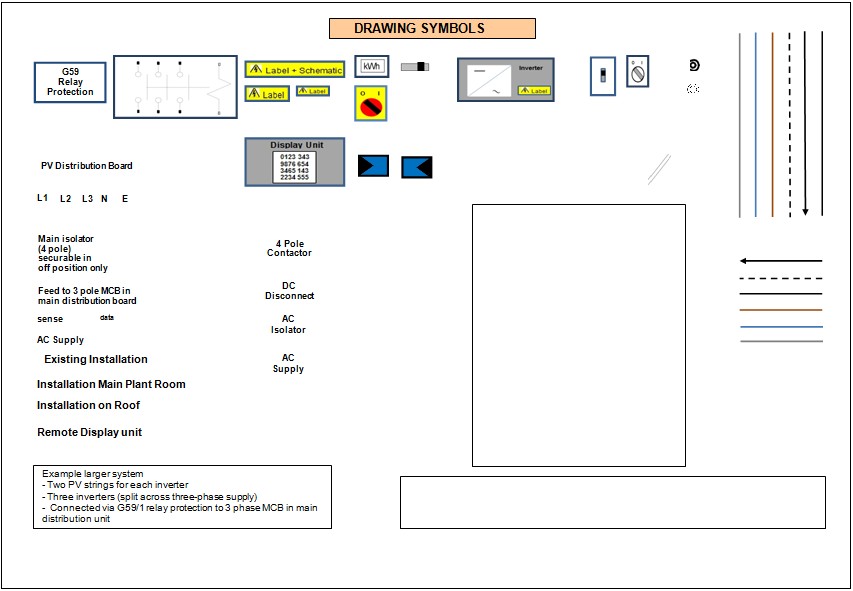Select the G59 Relay Protection box
853x591 pixels.
(70, 83)
